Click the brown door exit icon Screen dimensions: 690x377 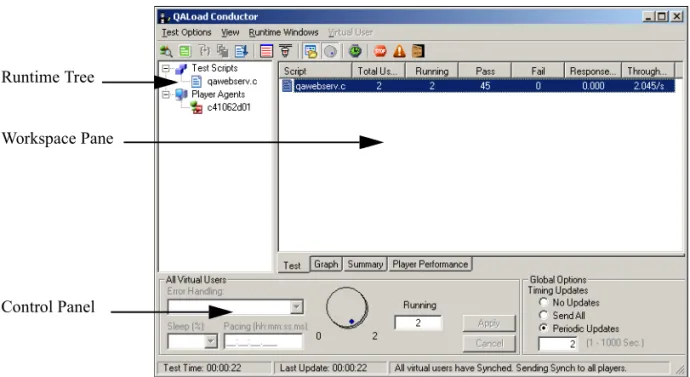418,51
